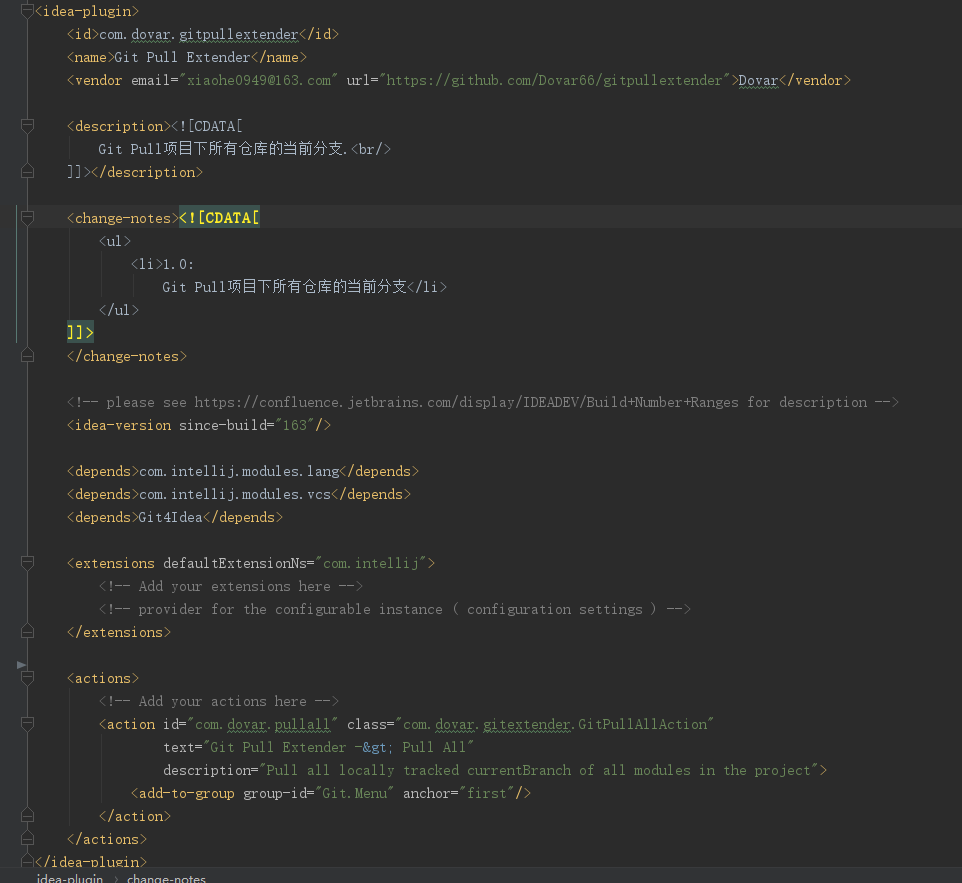
Task: Collapse the idea-plugin root tag fold marker
Action: click(27, 11)
